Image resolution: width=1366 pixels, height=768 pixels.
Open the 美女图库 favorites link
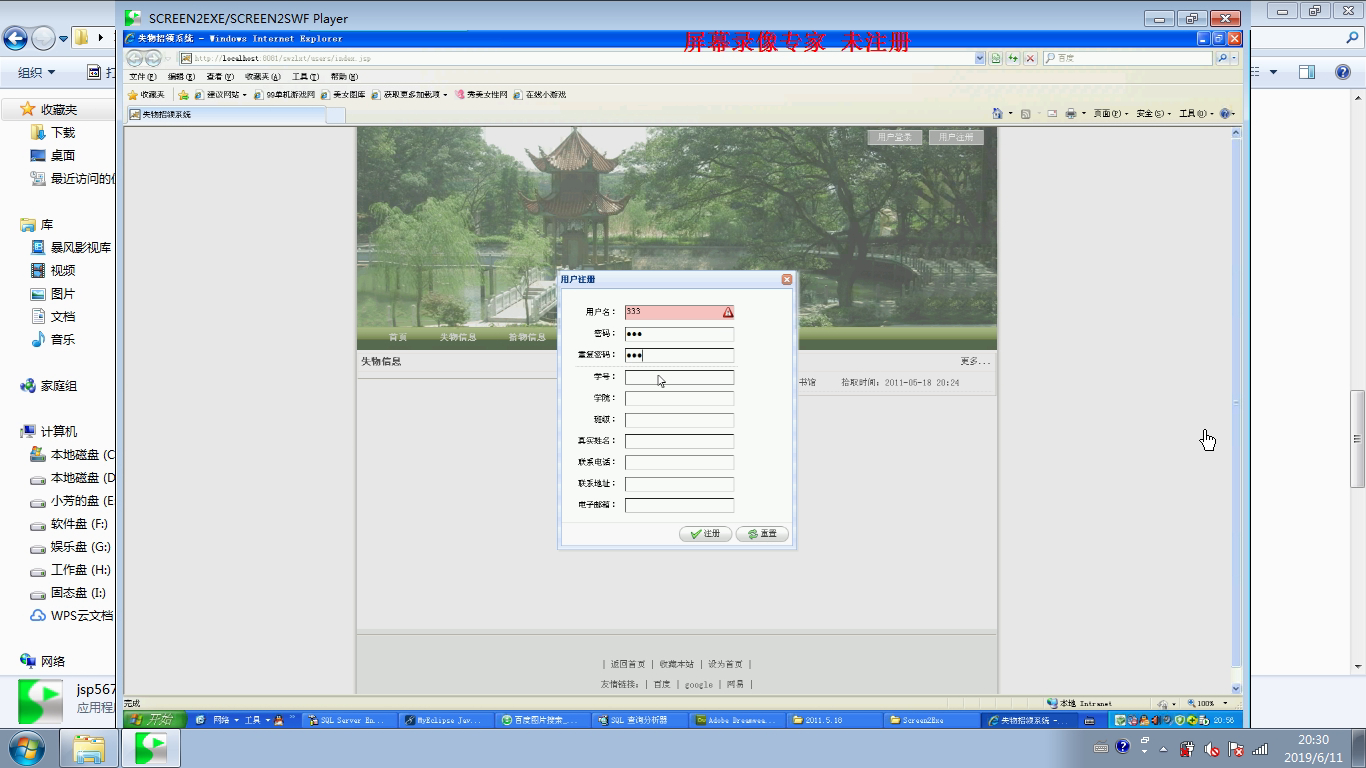[x=343, y=95]
